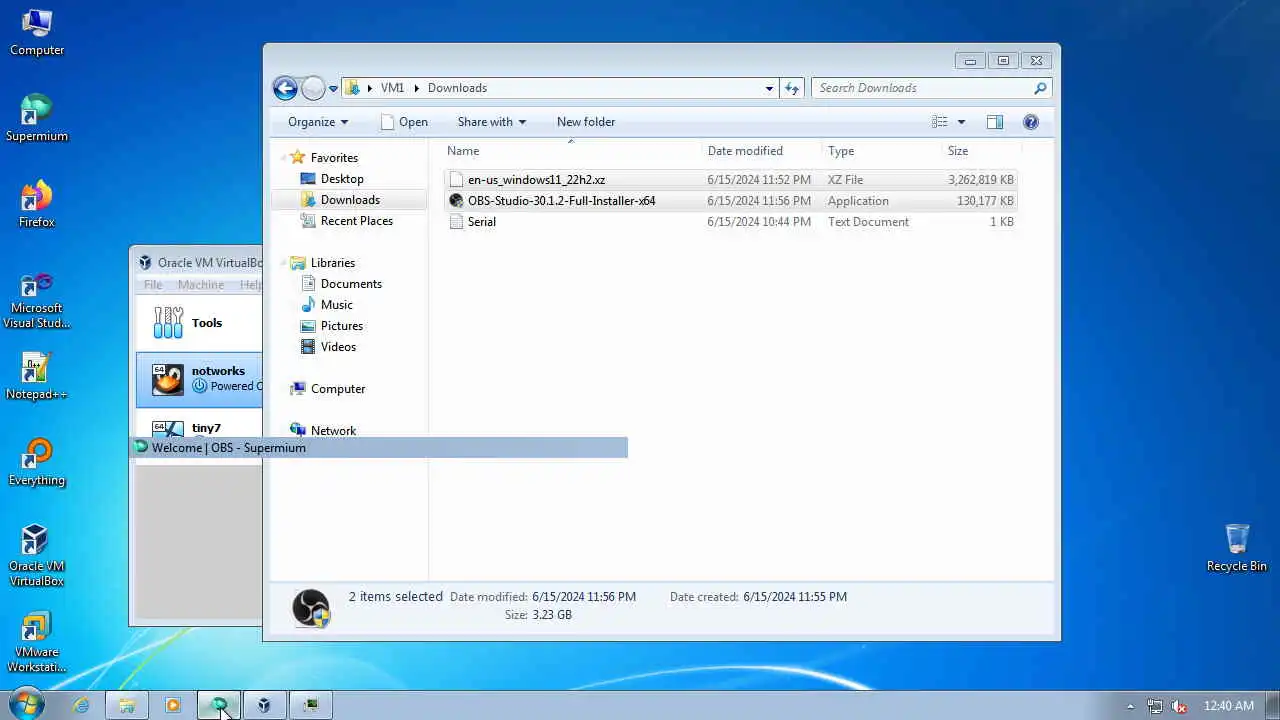Open the Share with dropdown
The height and width of the screenshot is (720, 1280).
(x=492, y=122)
